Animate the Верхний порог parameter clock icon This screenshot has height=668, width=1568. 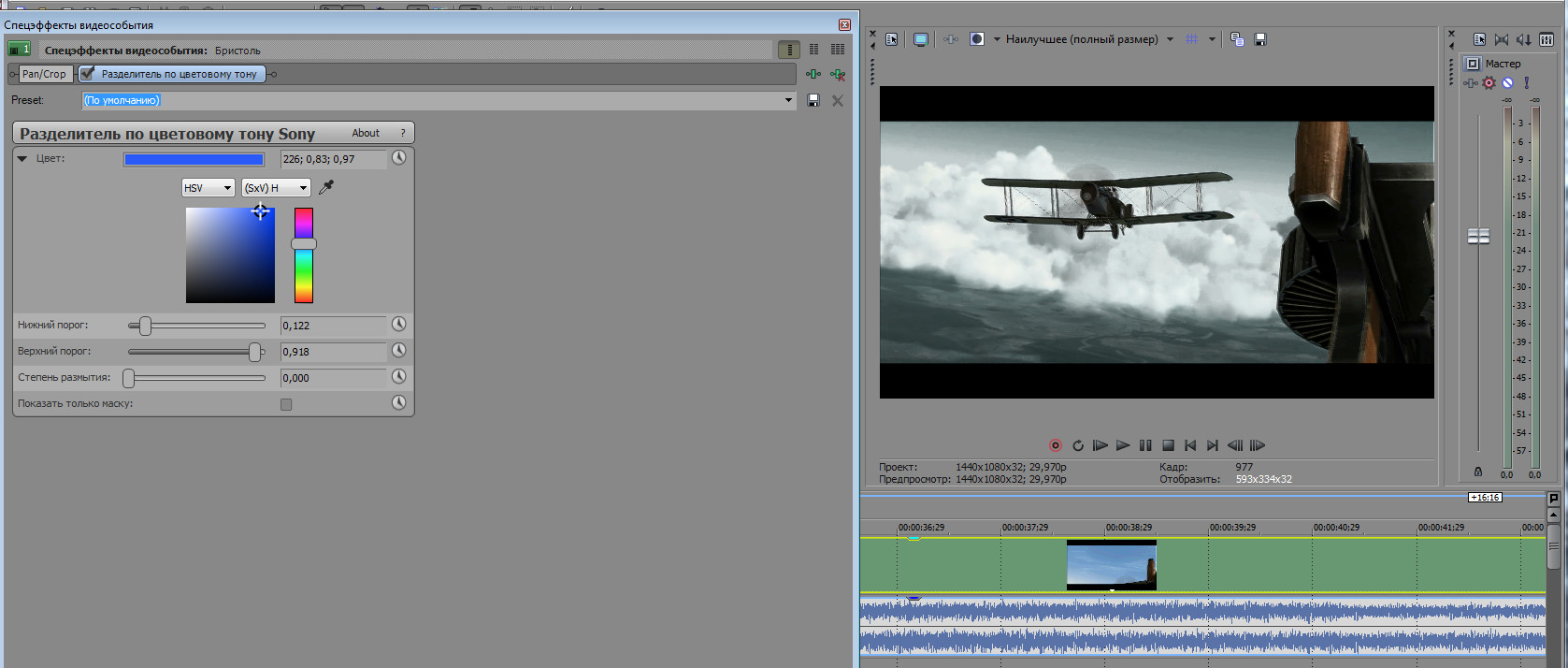(x=399, y=350)
